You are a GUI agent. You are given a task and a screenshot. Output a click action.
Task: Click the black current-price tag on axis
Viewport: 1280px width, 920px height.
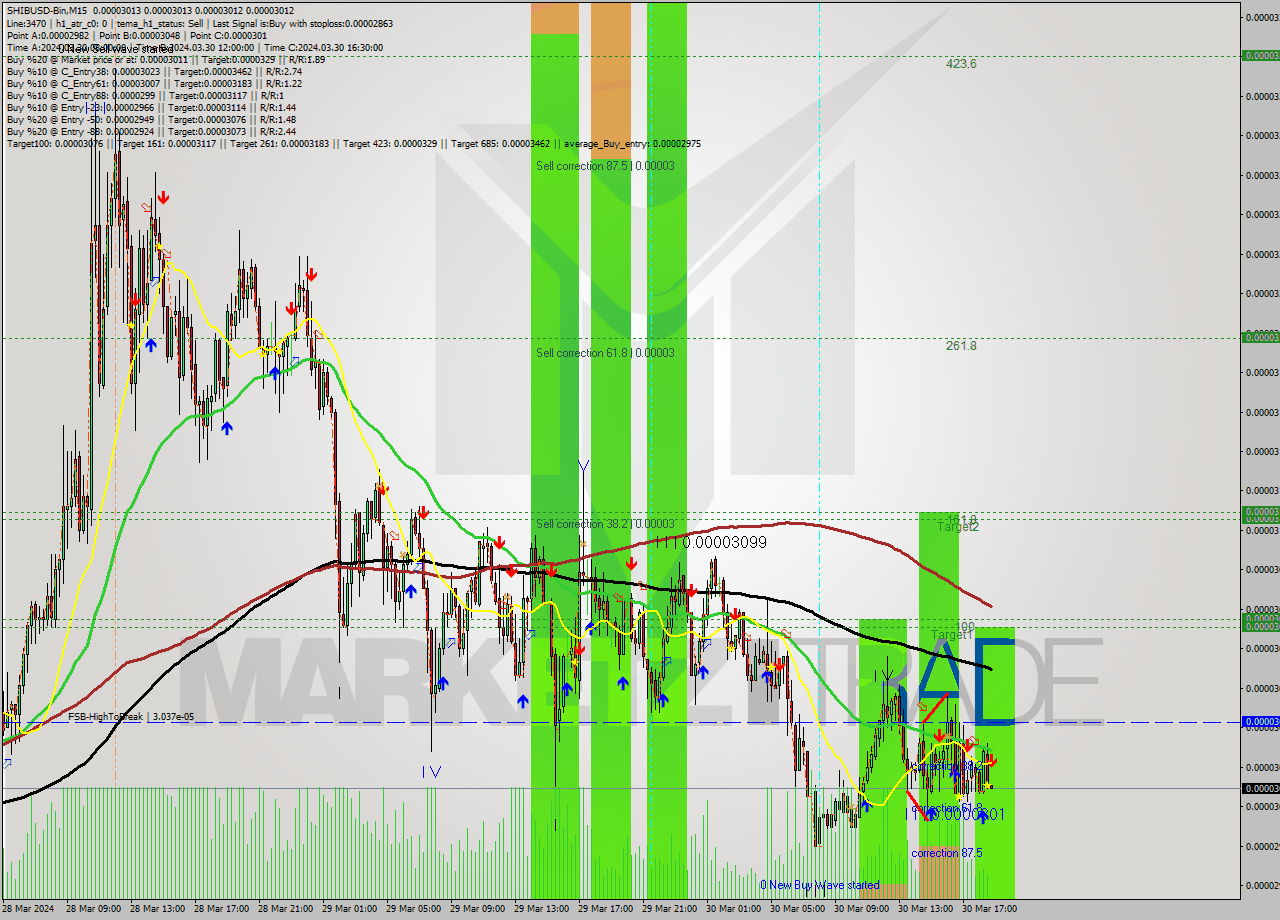pyautogui.click(x=1260, y=788)
